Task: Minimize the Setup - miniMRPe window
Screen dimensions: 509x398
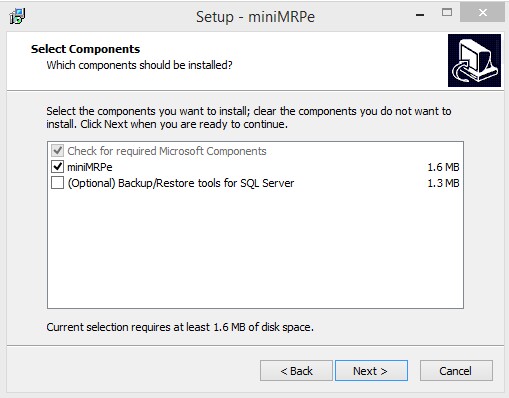Action: [420, 15]
